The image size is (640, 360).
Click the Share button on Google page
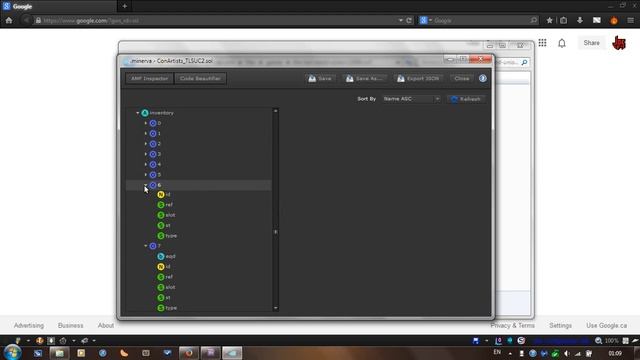click(591, 43)
